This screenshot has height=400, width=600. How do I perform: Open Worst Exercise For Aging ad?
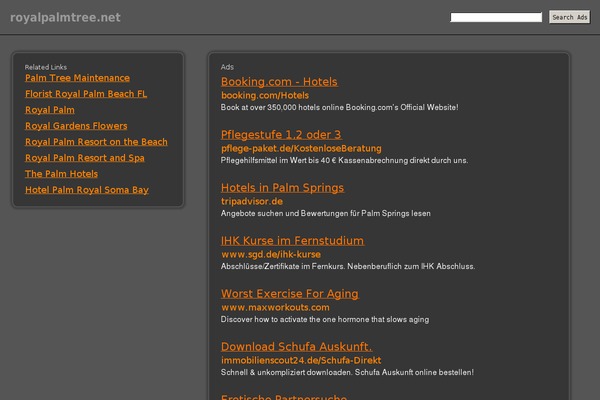pos(290,294)
